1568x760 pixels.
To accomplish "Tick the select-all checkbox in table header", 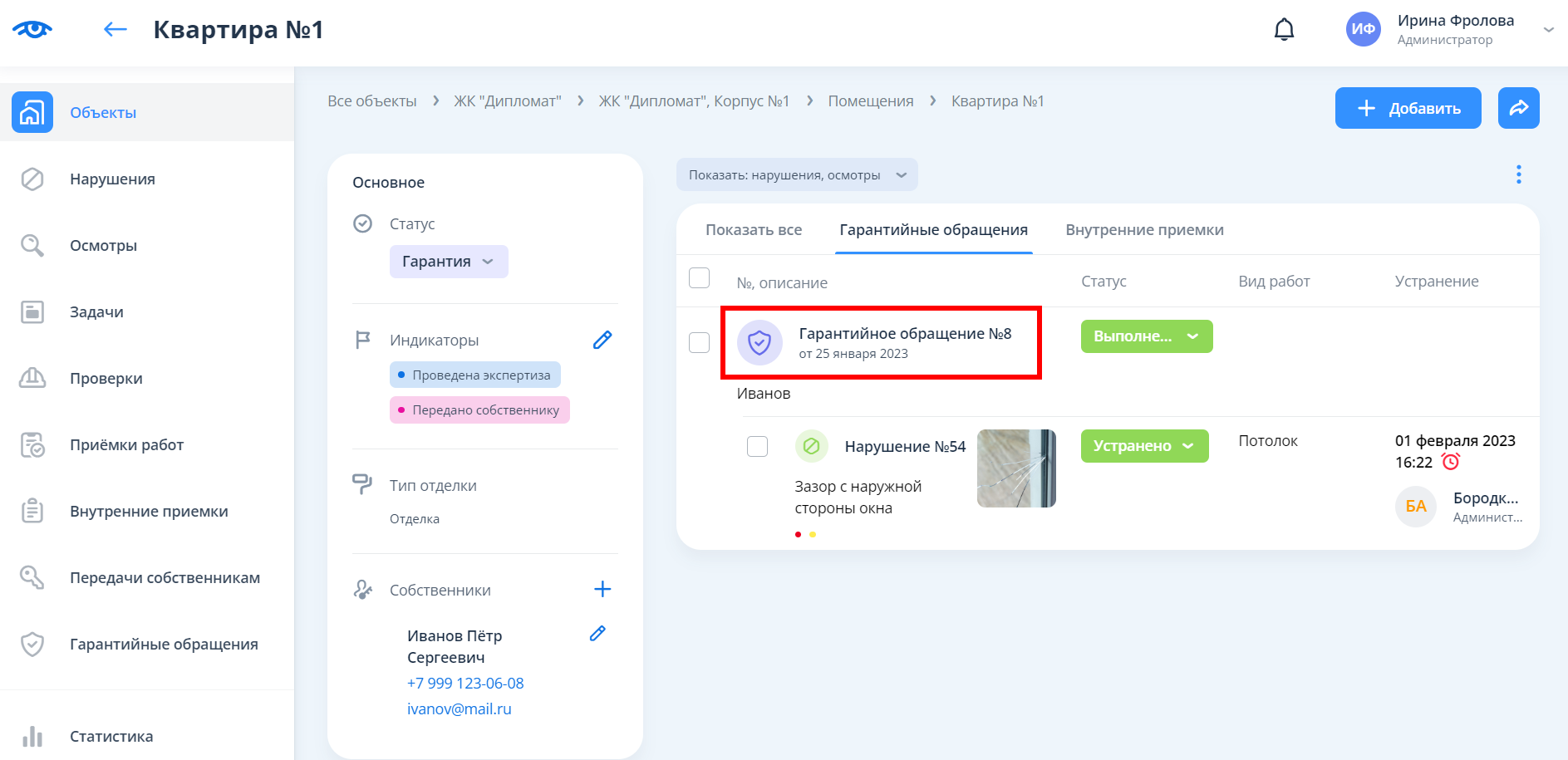I will click(699, 278).
